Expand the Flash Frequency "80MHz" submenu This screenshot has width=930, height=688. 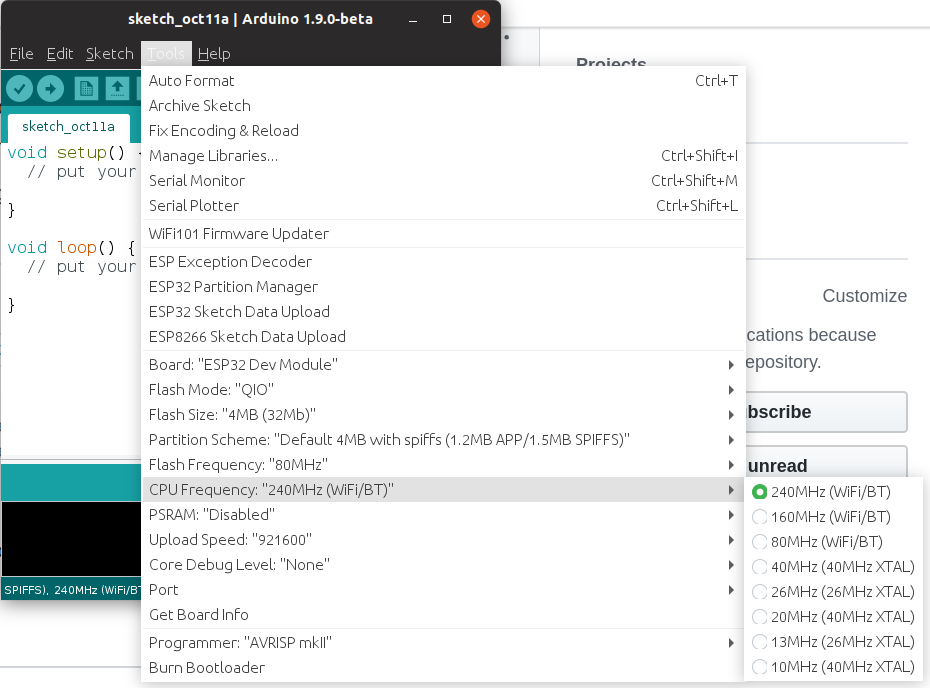tap(443, 464)
